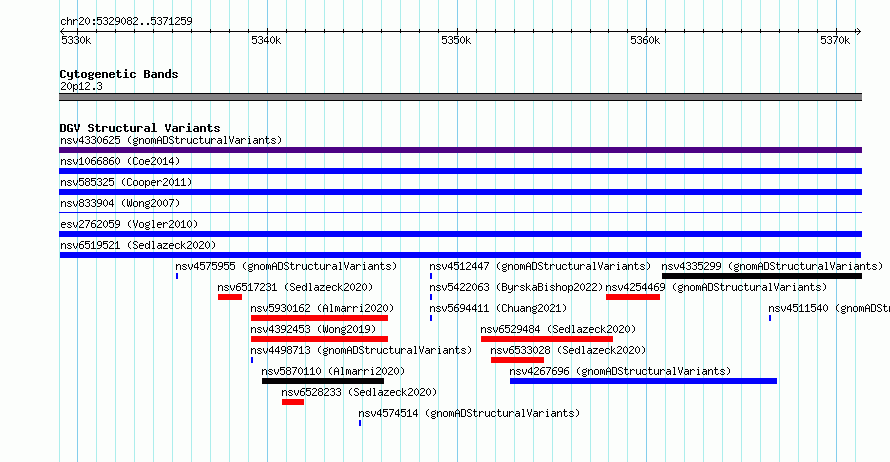Select the nsv4511540 variant label
The image size is (890, 462).
click(829, 308)
